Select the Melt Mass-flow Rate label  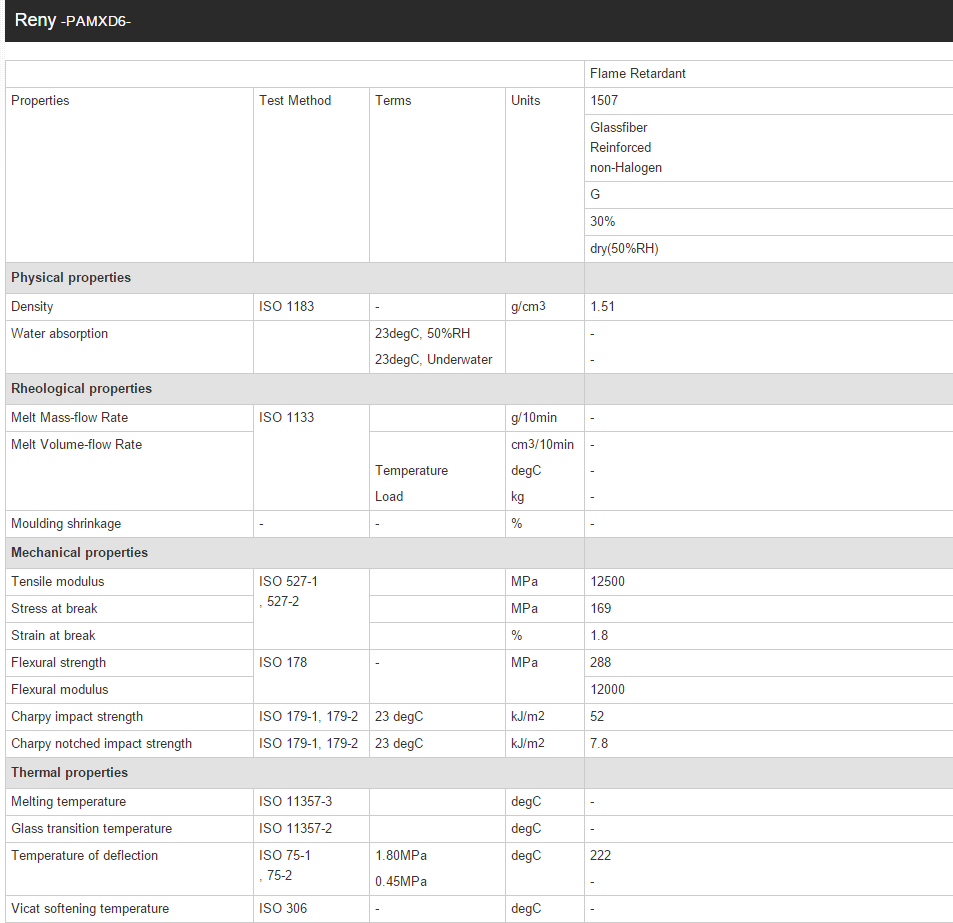69,417
